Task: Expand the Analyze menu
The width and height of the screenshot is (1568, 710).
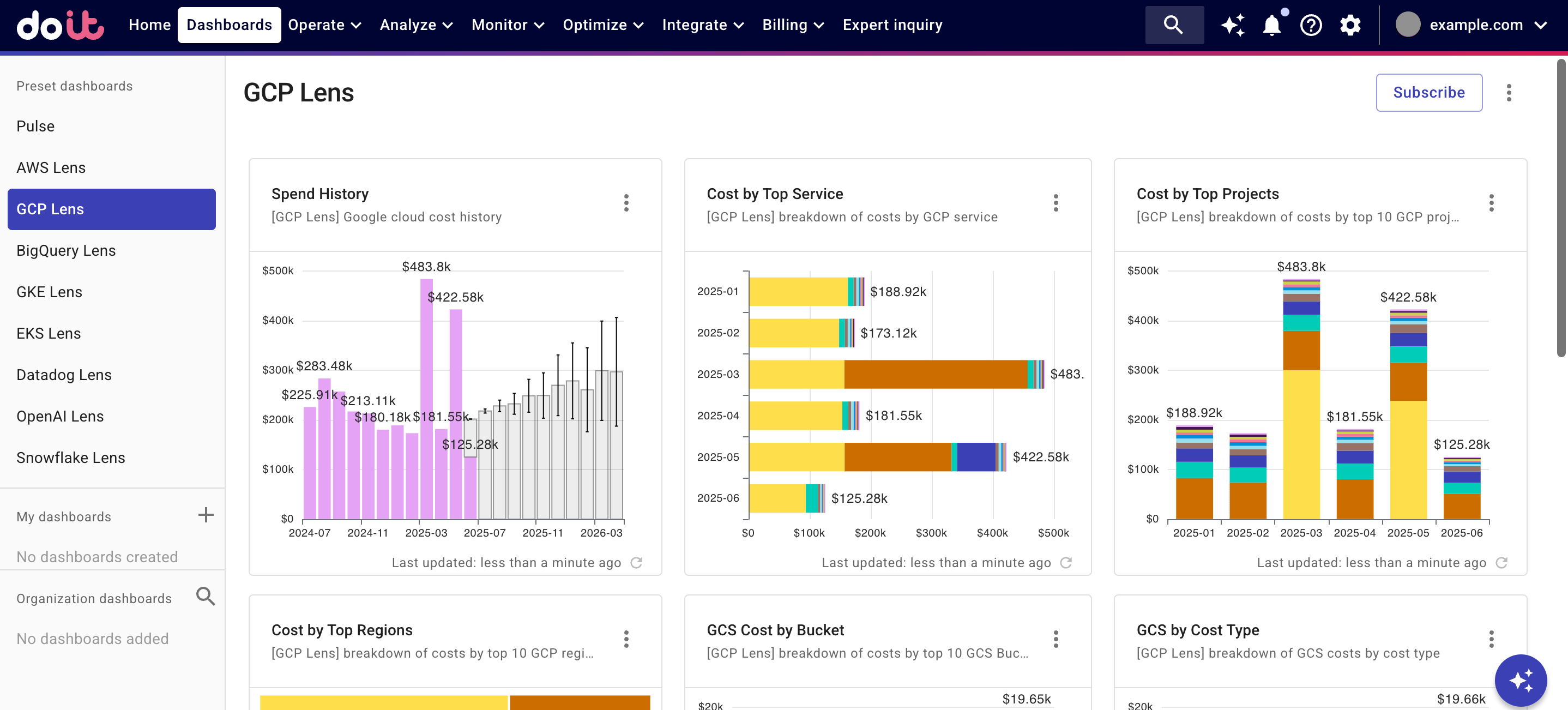Action: 416,25
